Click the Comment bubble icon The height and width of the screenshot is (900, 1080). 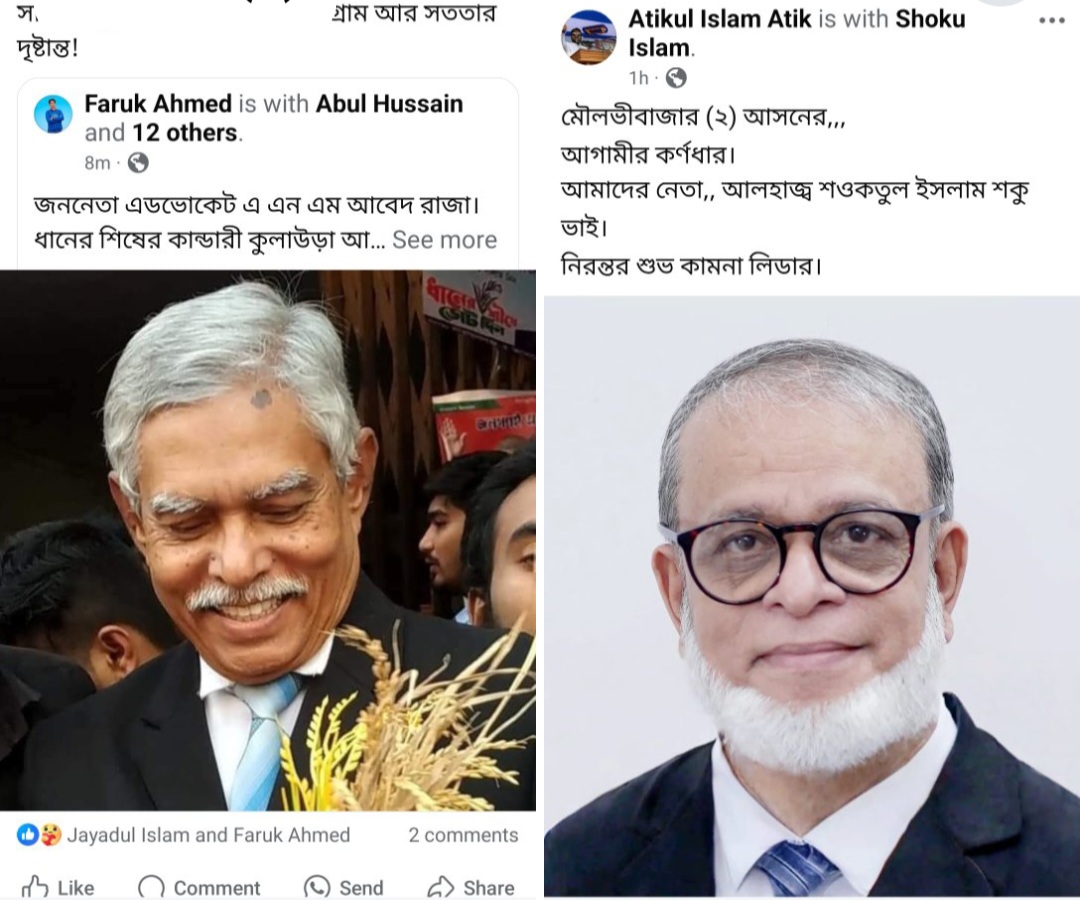point(152,887)
